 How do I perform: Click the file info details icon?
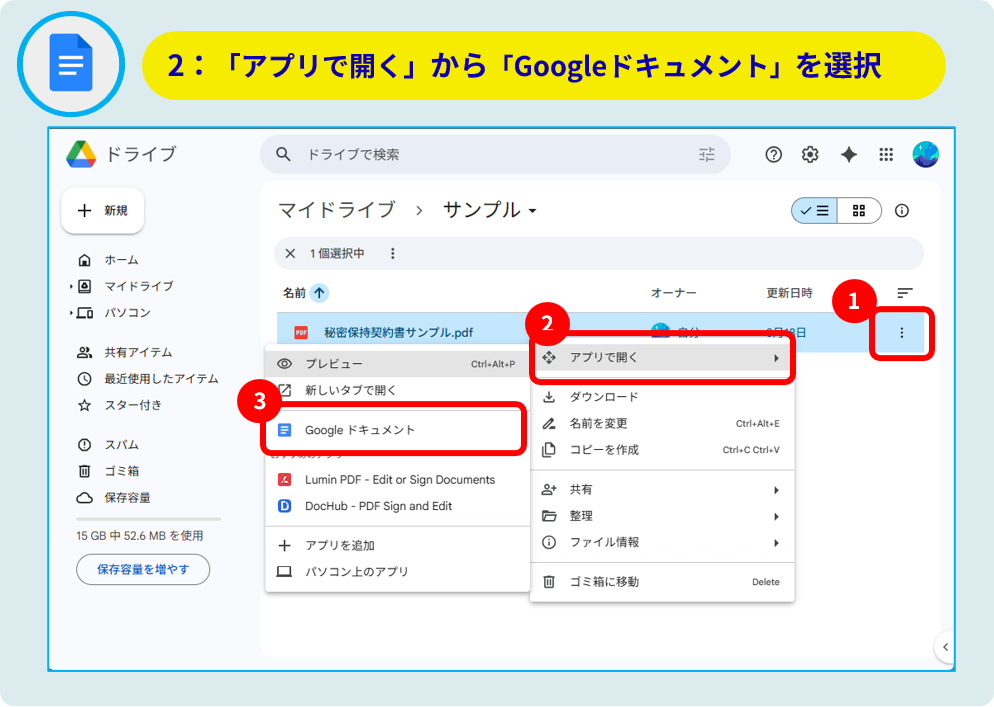click(x=902, y=211)
